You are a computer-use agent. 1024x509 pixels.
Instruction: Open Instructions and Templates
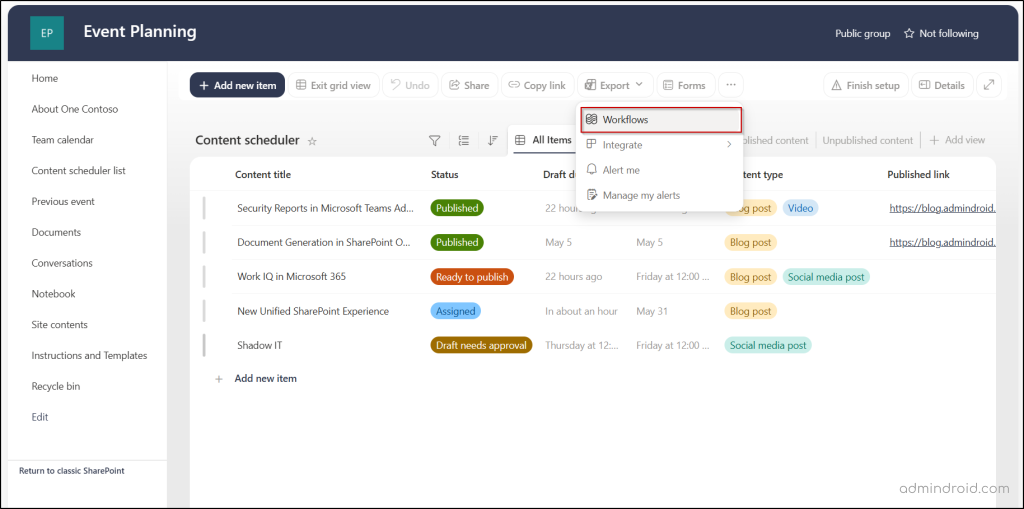click(89, 355)
